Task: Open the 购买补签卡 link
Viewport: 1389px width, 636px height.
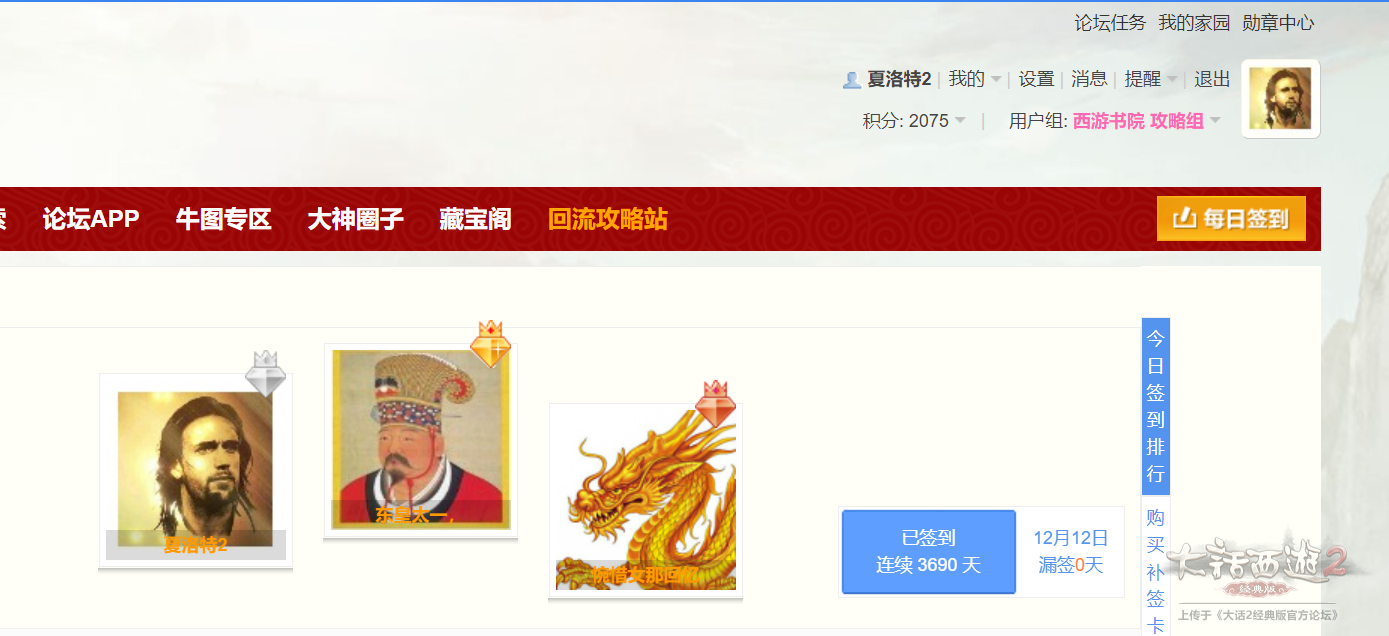Action: 1156,570
